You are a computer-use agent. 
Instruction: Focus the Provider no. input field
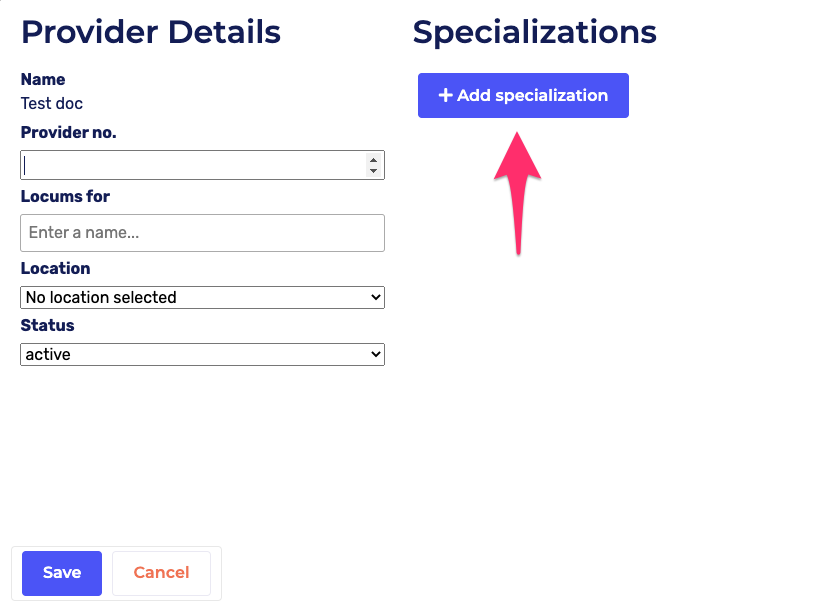pos(192,165)
